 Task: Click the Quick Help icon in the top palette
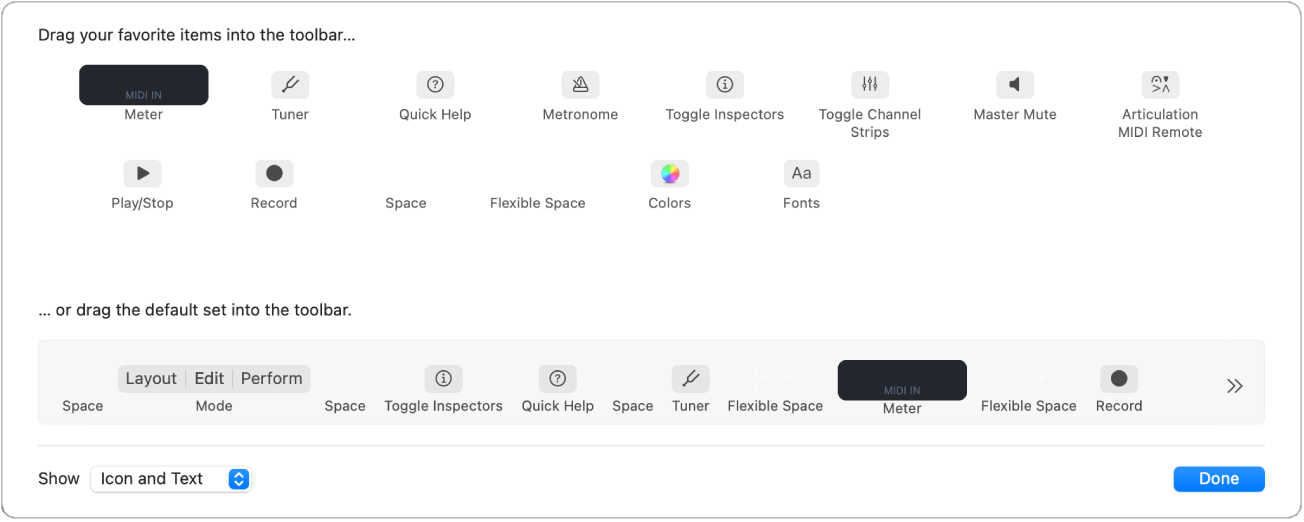pos(435,85)
